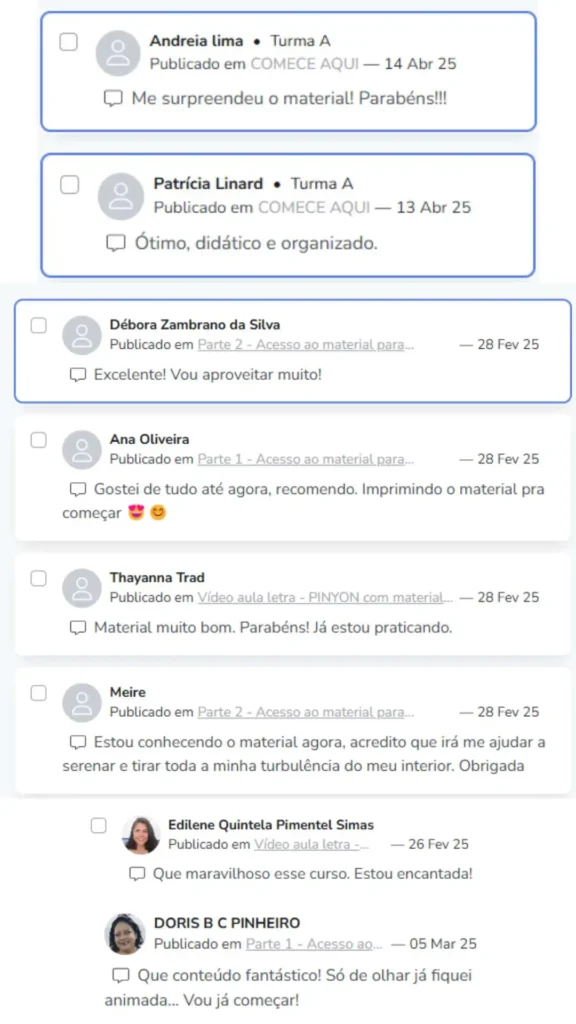
Task: Open Edilene Quintela Pimentel Simas profile photo
Action: 141,835
